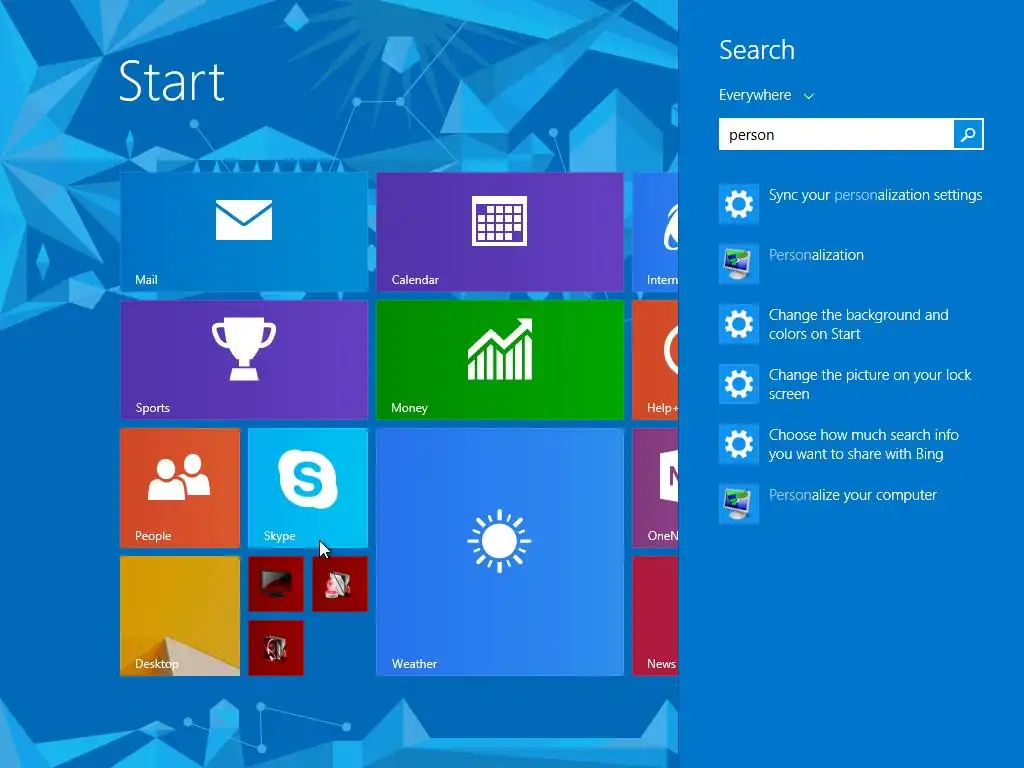Expand the Everywhere search scope dropdown
Image resolution: width=1024 pixels, height=768 pixels.
click(x=766, y=95)
